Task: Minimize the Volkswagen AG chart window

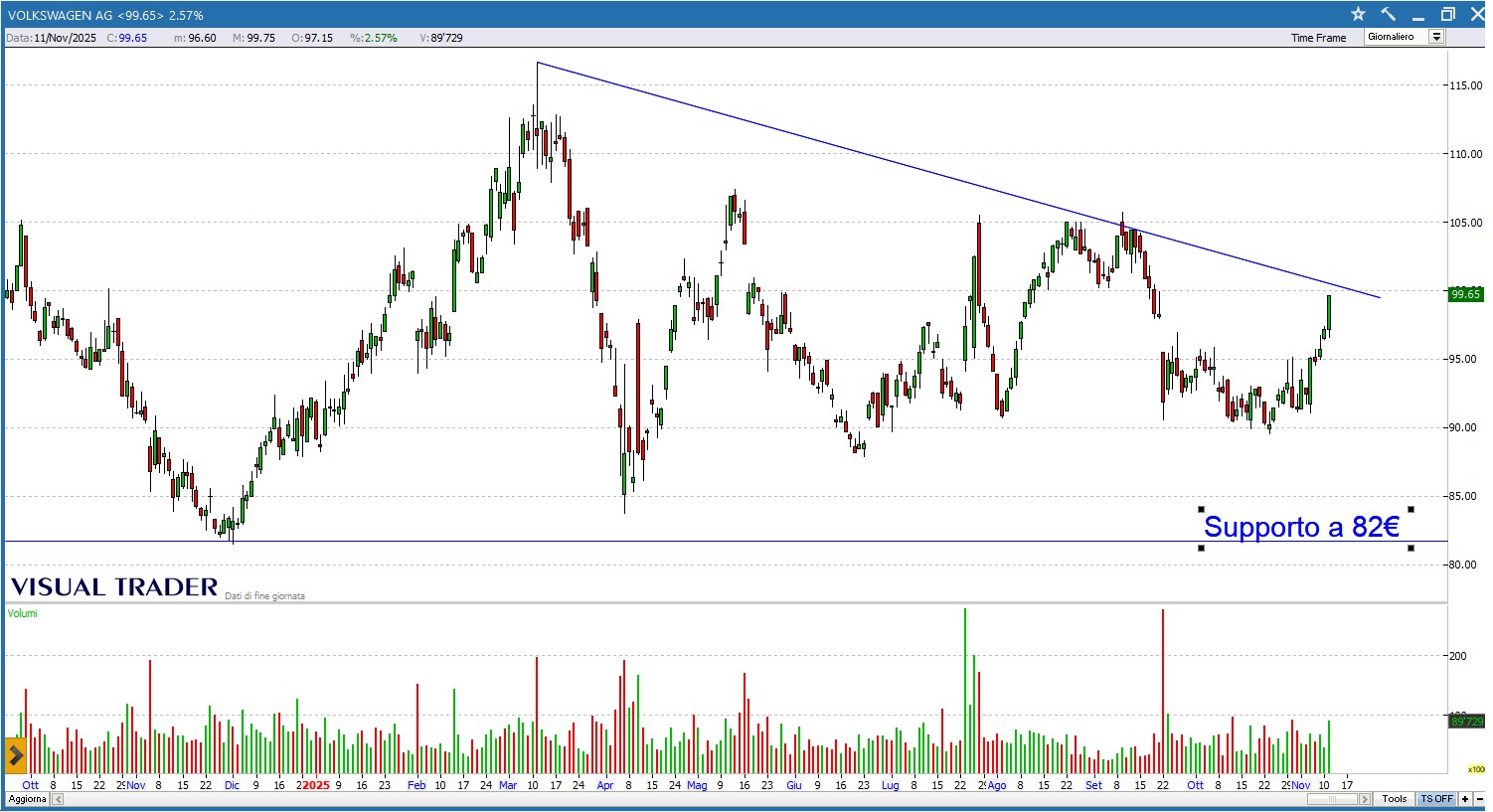Action: (1418, 14)
